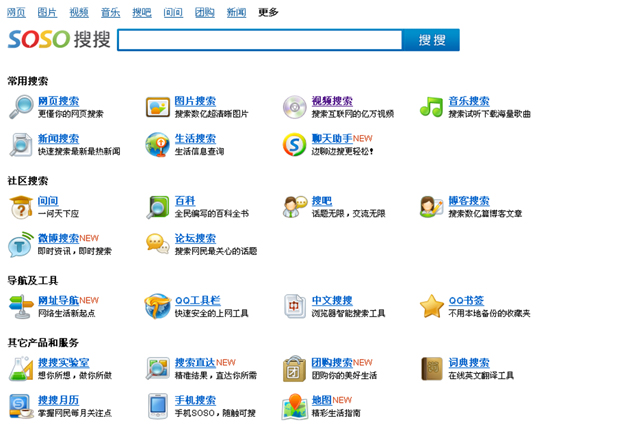Open the 搜搜实验室 link
This screenshot has height=444, width=625.
tap(63, 363)
